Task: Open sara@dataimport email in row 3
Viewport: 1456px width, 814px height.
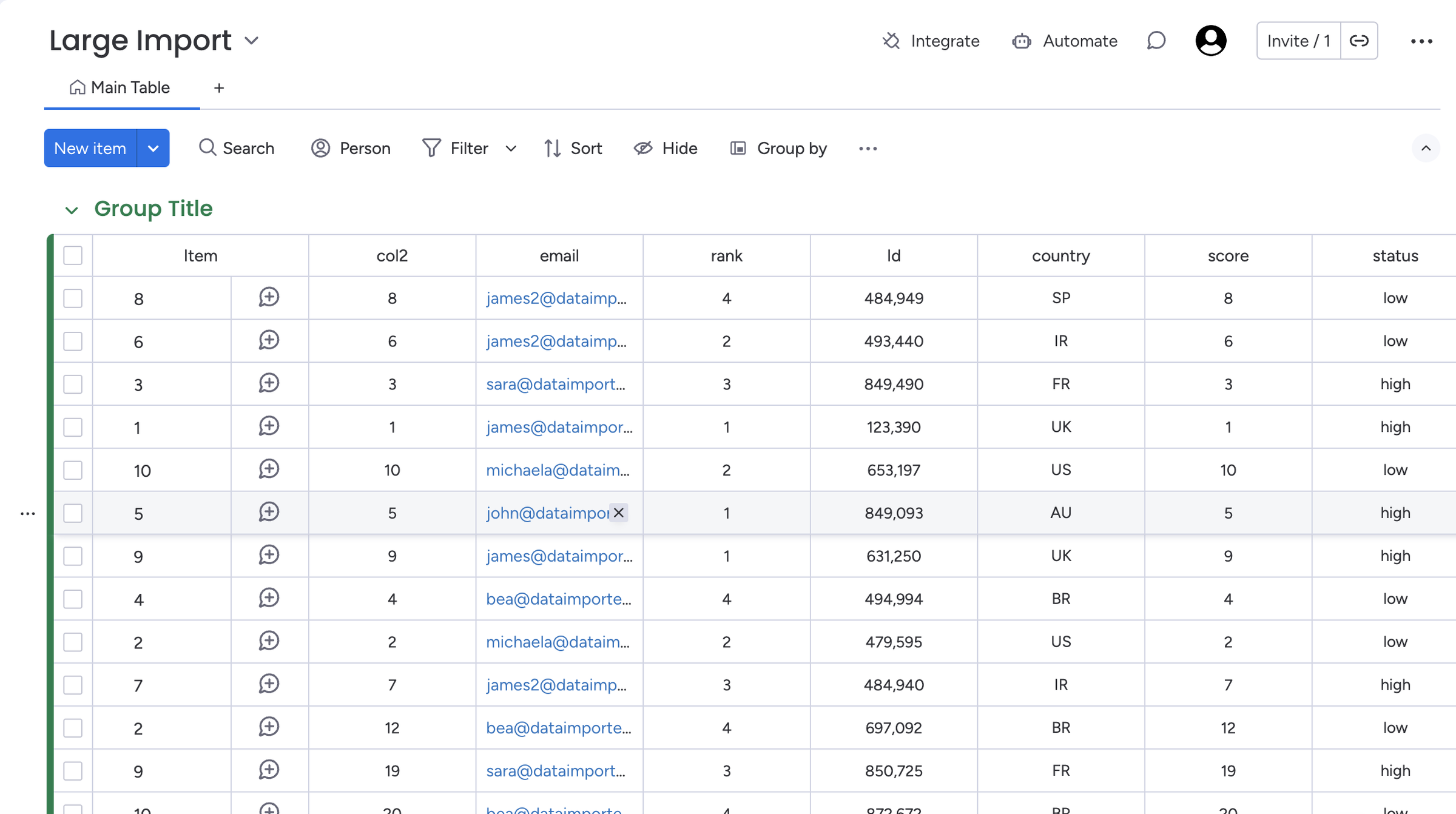Action: (x=556, y=384)
